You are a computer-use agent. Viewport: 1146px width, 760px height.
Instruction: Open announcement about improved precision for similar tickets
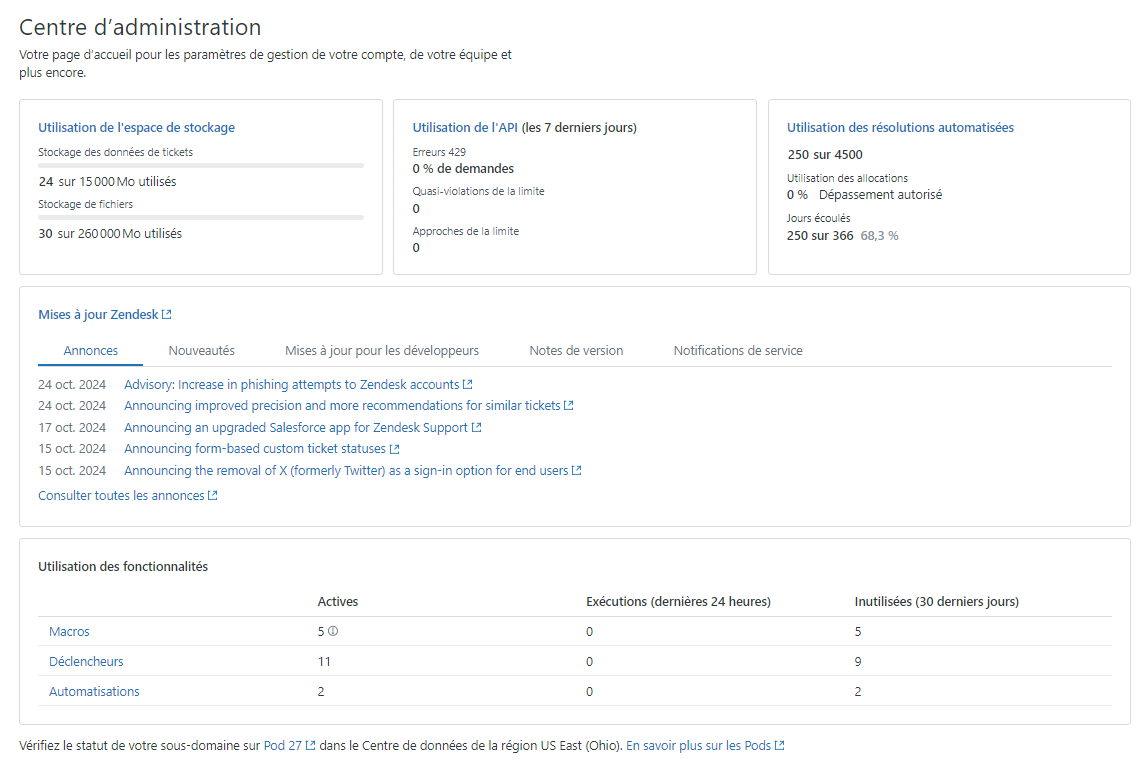[342, 406]
